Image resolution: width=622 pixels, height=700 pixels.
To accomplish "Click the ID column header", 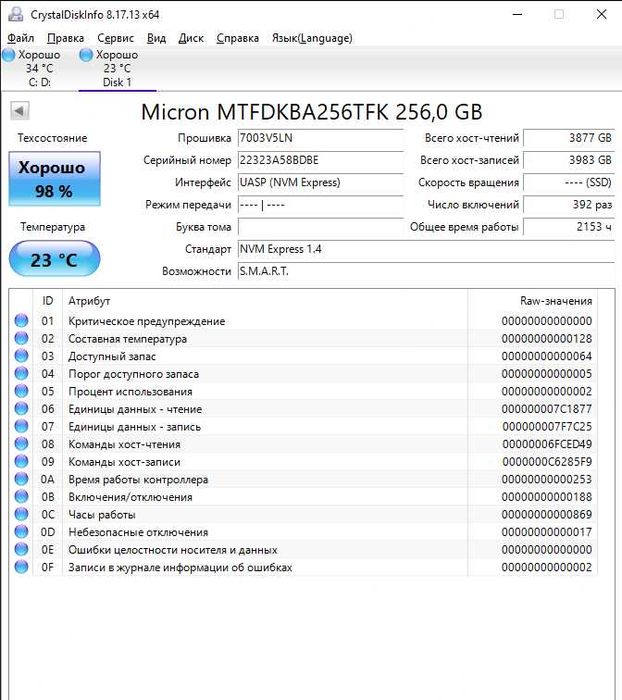I will click(x=47, y=301).
